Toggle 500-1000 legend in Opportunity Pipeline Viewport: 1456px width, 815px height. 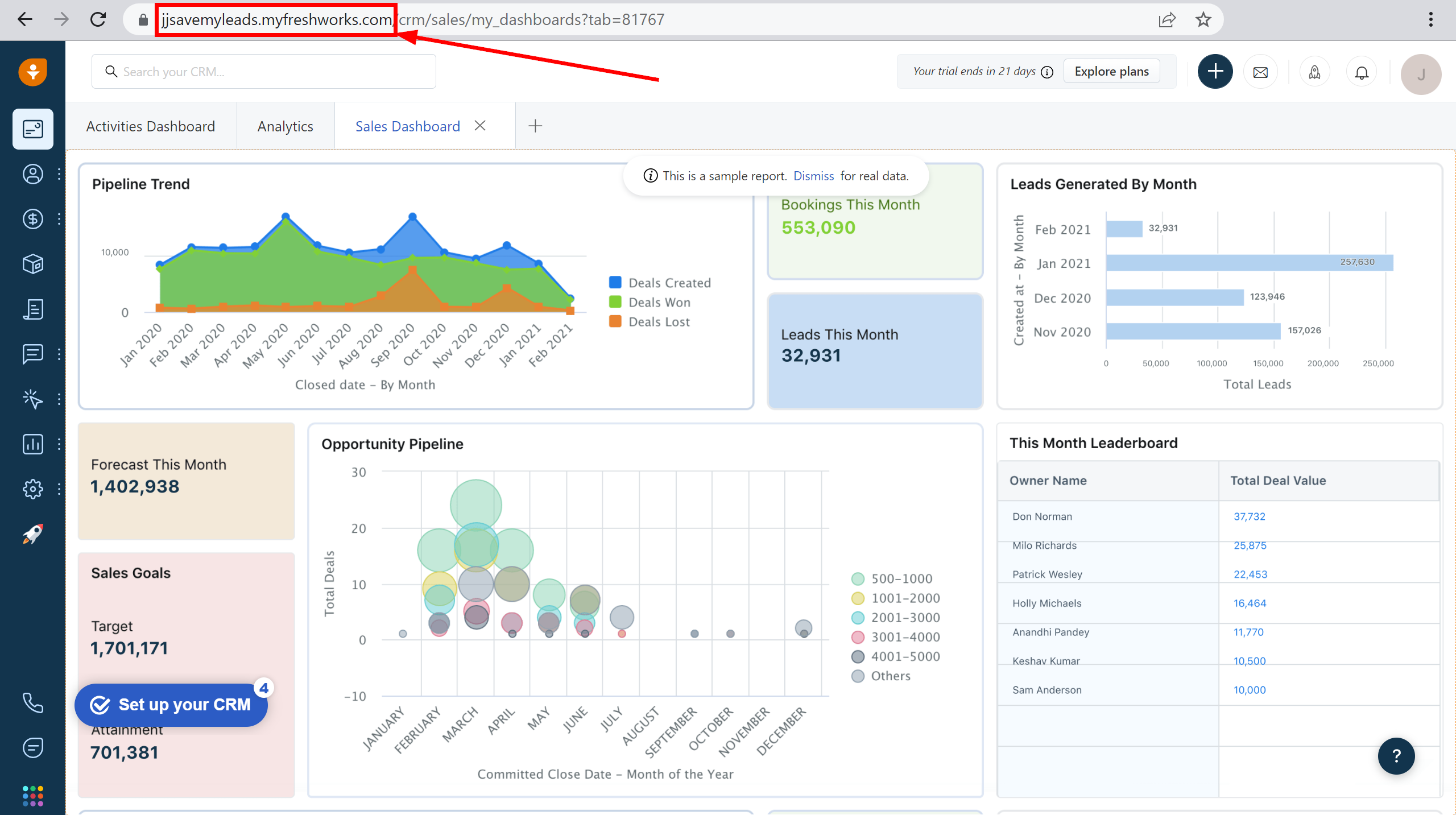(x=858, y=579)
